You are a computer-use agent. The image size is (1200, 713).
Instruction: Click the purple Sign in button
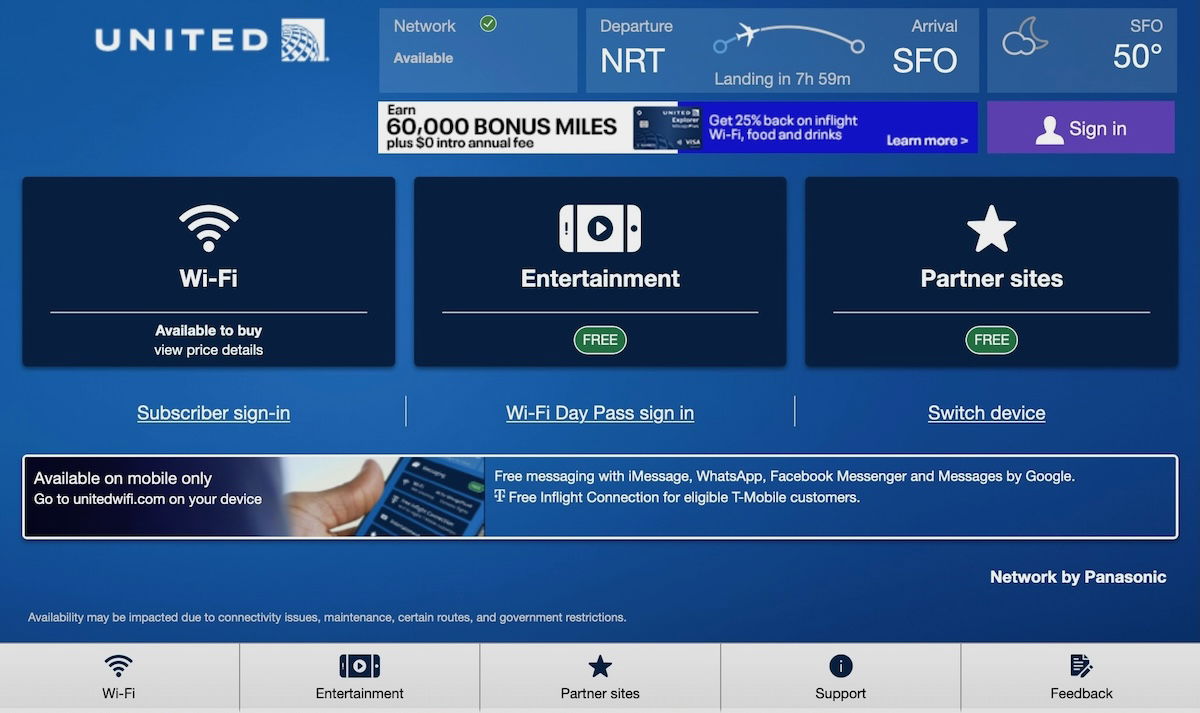(1081, 128)
